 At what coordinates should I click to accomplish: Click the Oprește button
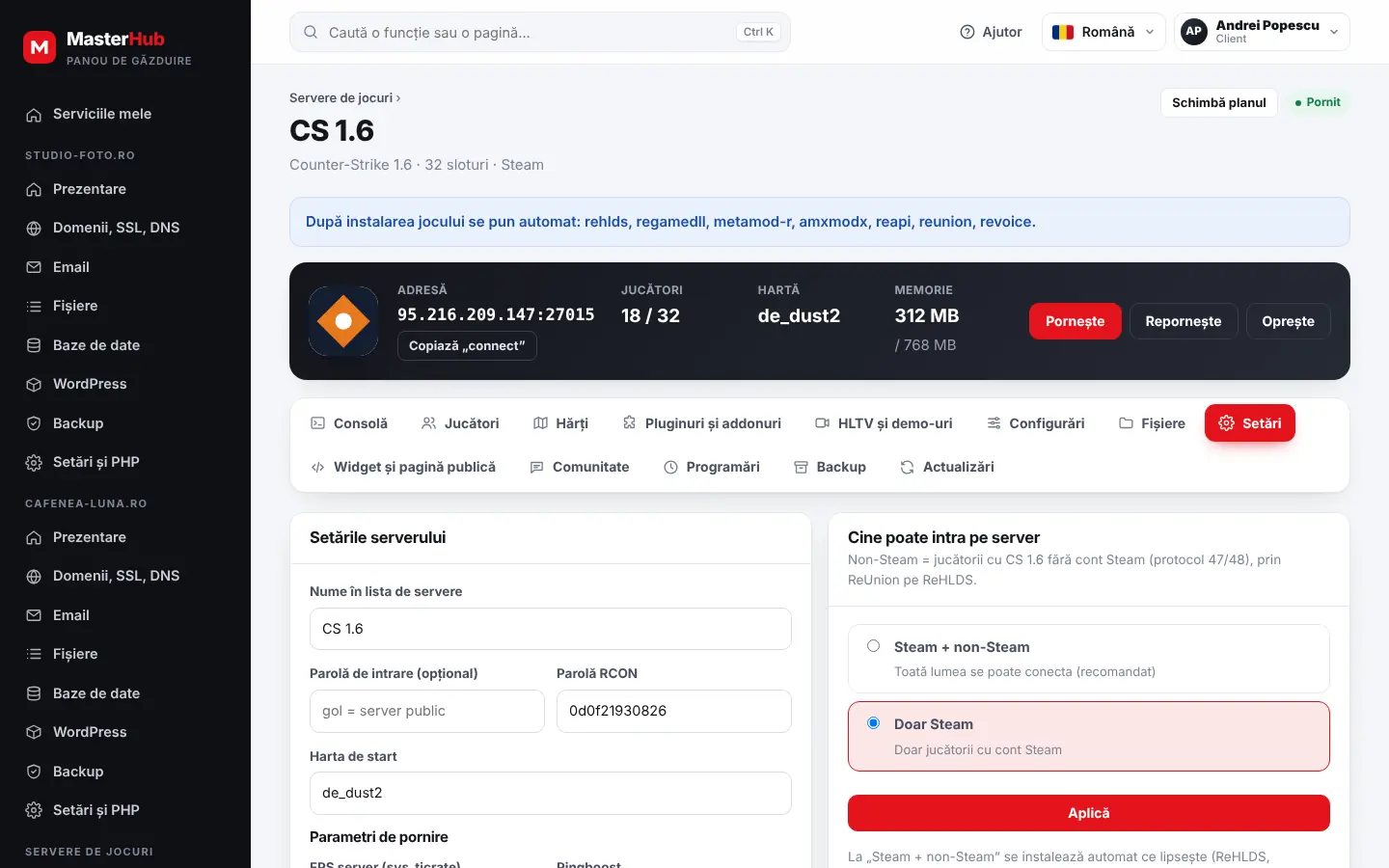point(1289,321)
